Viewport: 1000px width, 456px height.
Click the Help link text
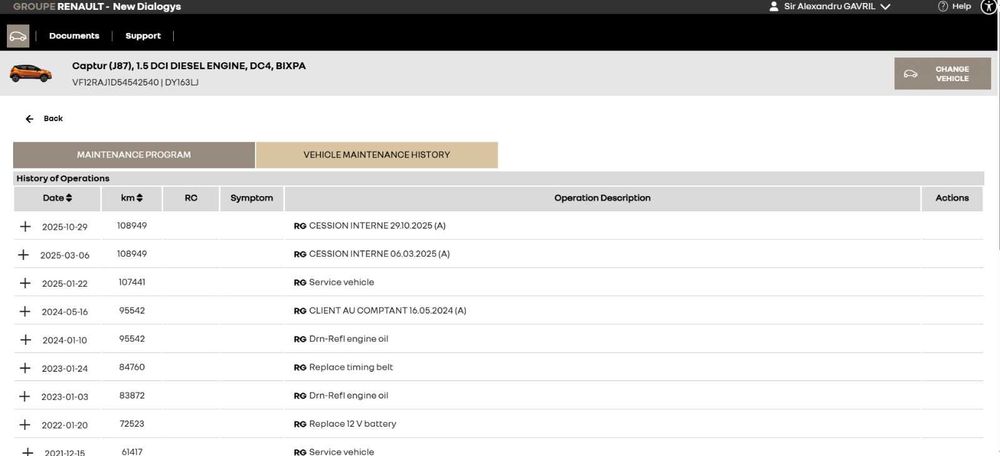click(x=961, y=6)
